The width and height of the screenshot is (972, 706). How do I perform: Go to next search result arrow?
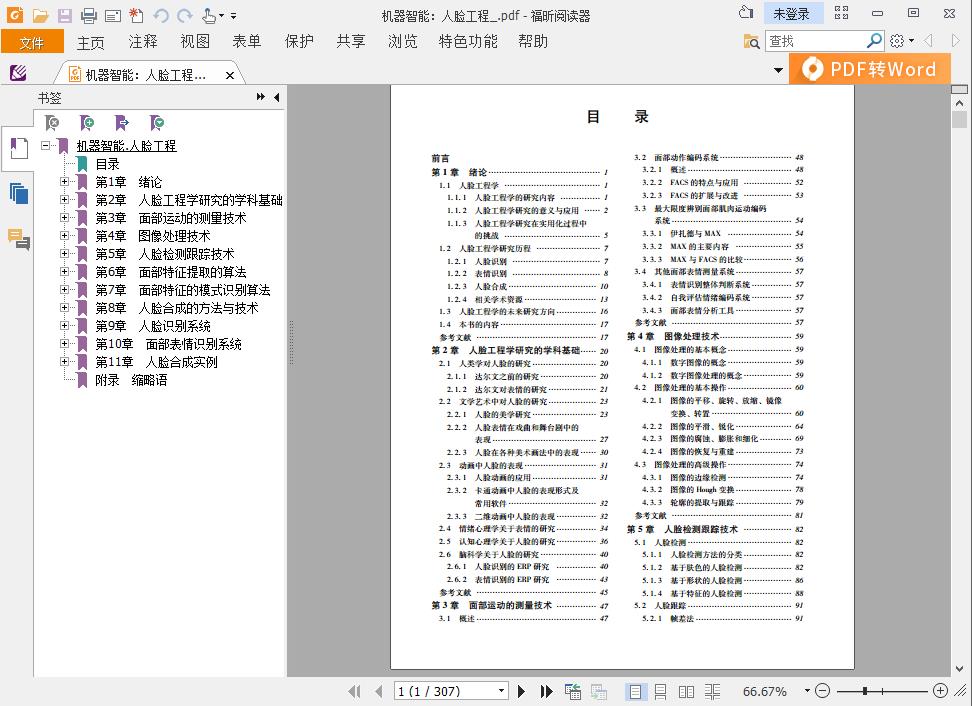[x=955, y=41]
